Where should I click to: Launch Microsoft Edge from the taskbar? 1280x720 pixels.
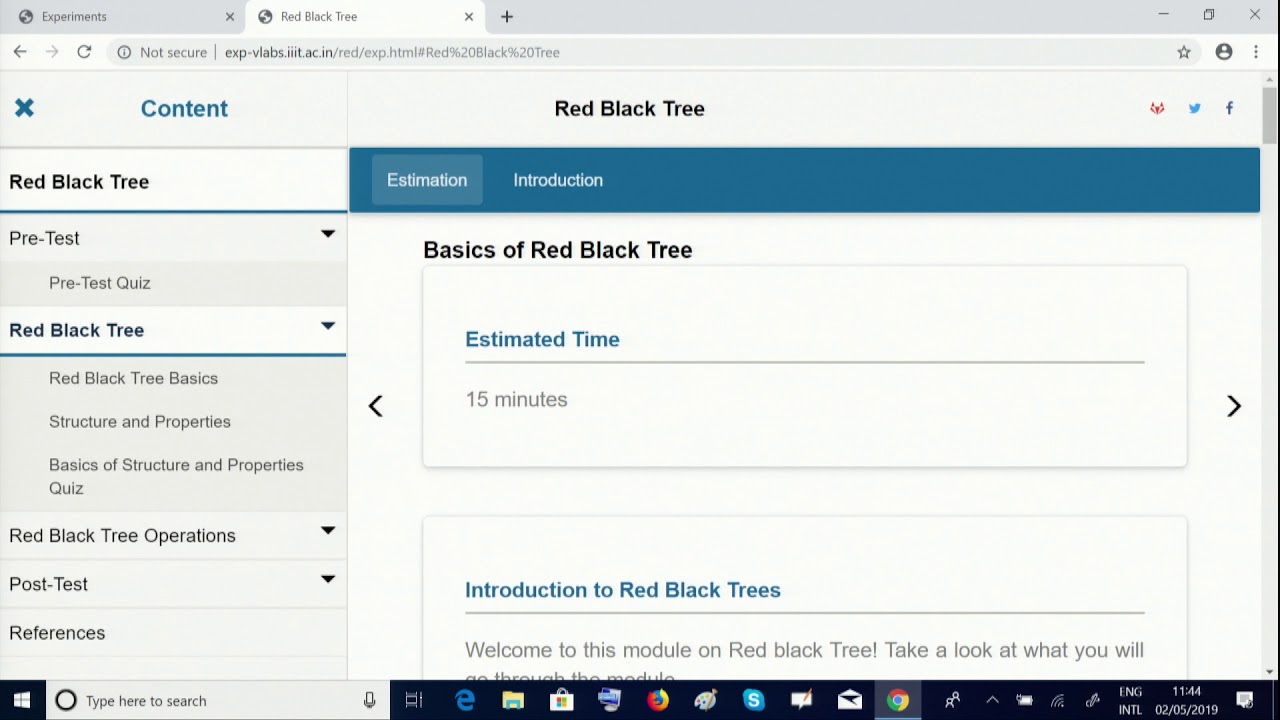(465, 700)
